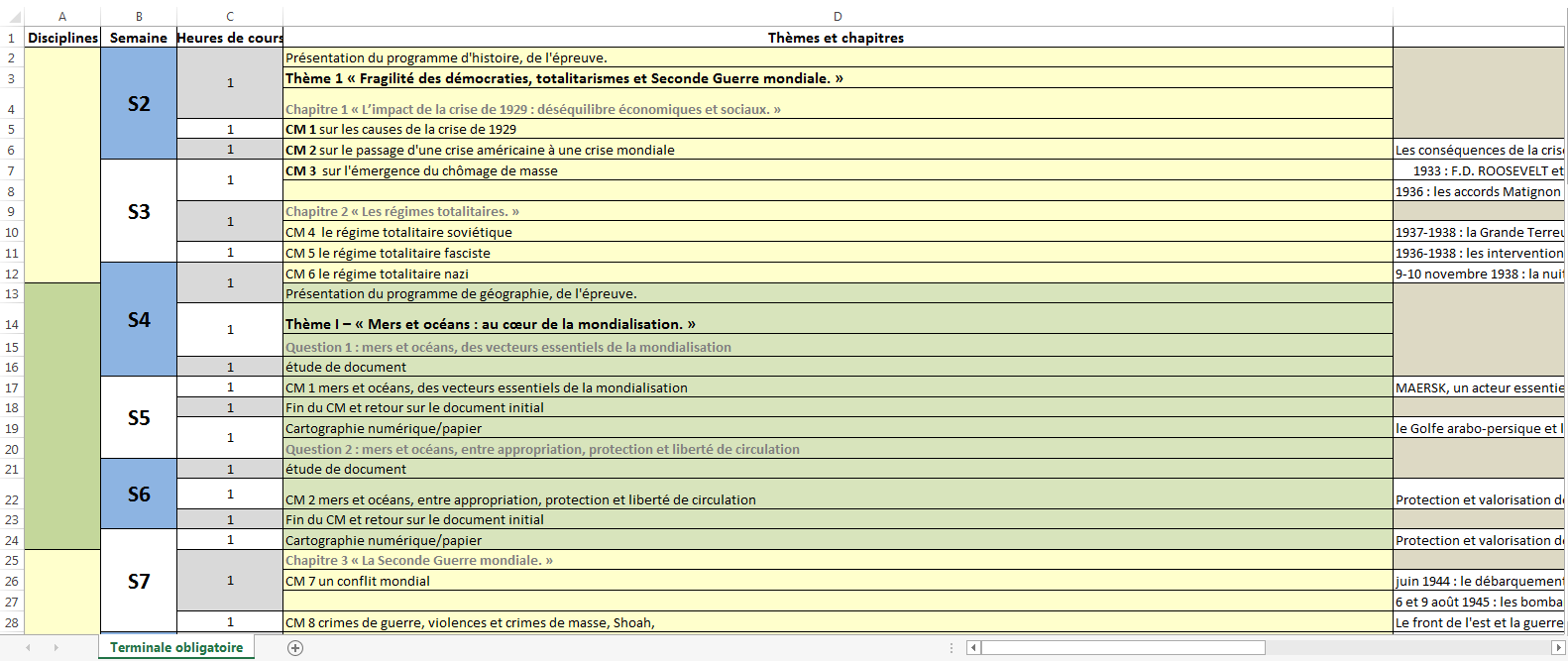Screen dimensions: 1568x661
Task: Click 'CM 1 sur les causes de la crise de 1929' cell
Action: pos(838,129)
